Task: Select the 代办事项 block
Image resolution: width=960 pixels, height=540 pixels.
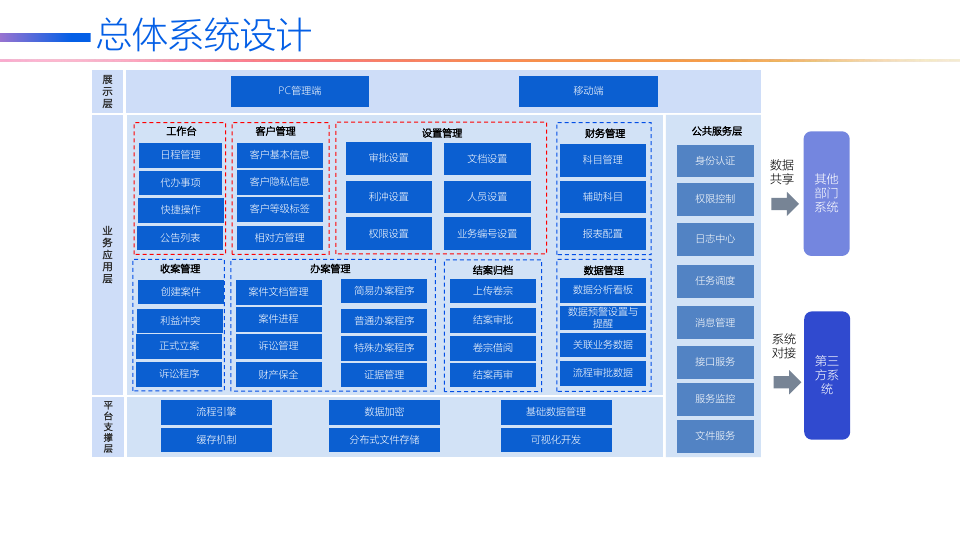Action: click(180, 182)
